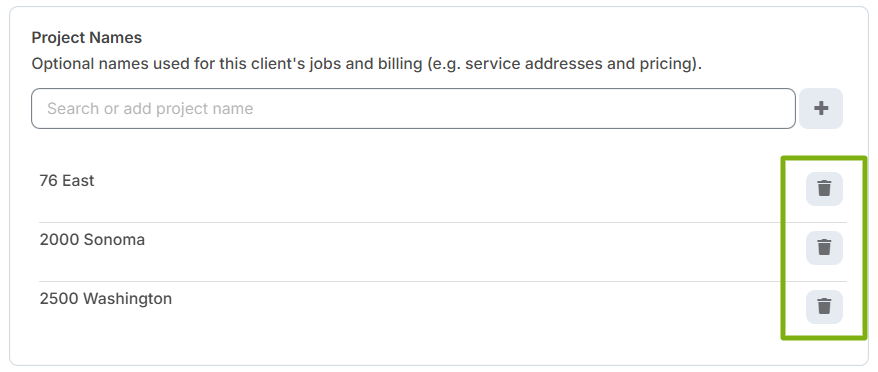Click empty space in the 2000 Sonoma row

pyautogui.click(x=448, y=248)
